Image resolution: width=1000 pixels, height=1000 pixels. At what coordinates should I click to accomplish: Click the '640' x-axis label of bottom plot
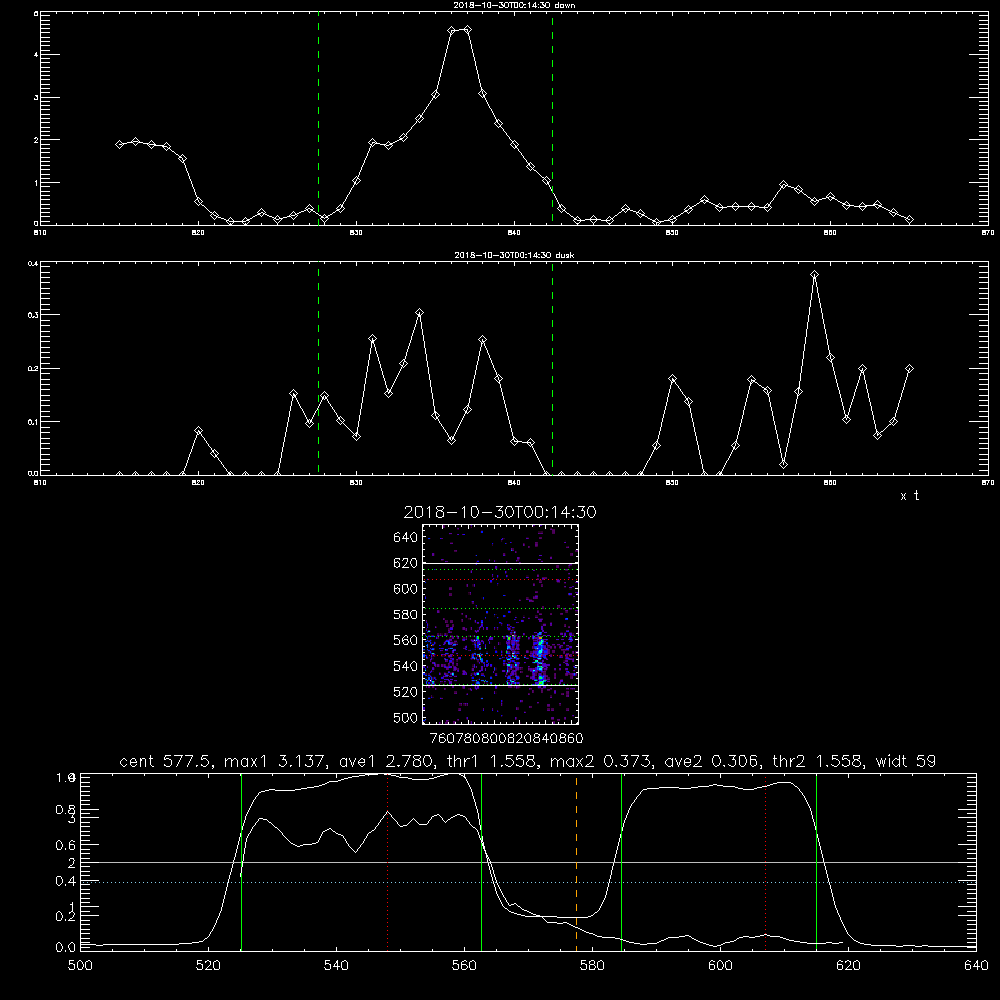[x=976, y=966]
